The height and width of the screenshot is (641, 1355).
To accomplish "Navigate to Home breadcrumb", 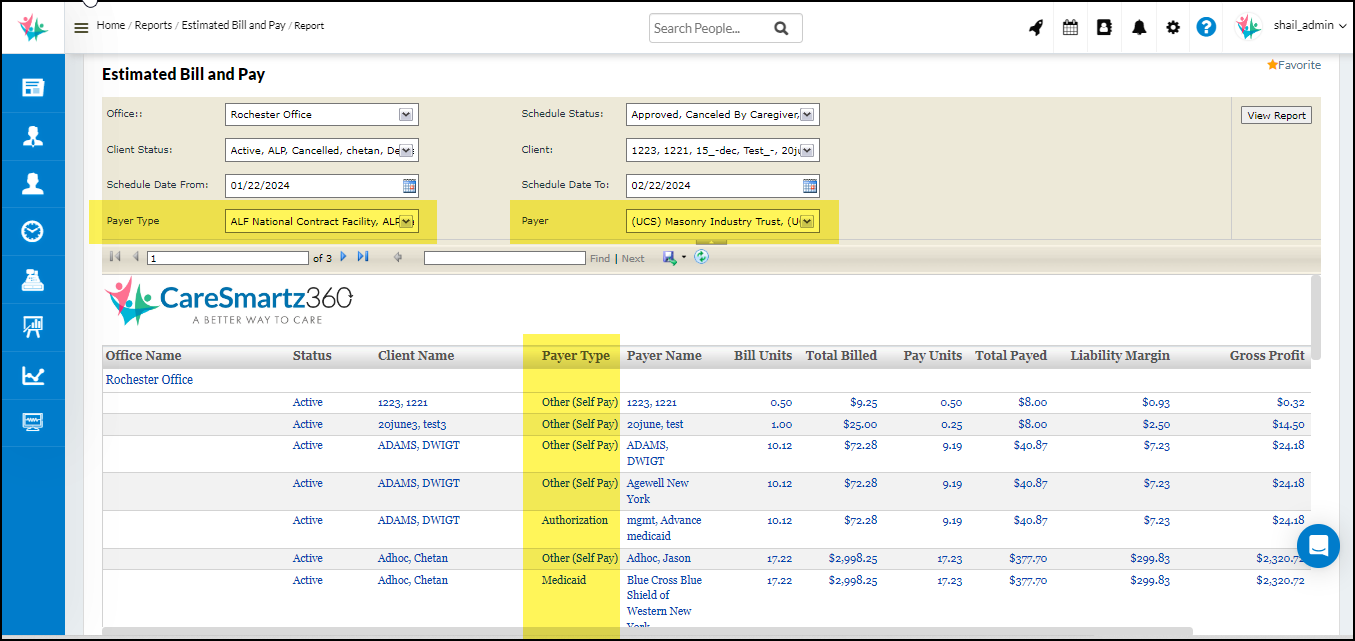I will [110, 25].
